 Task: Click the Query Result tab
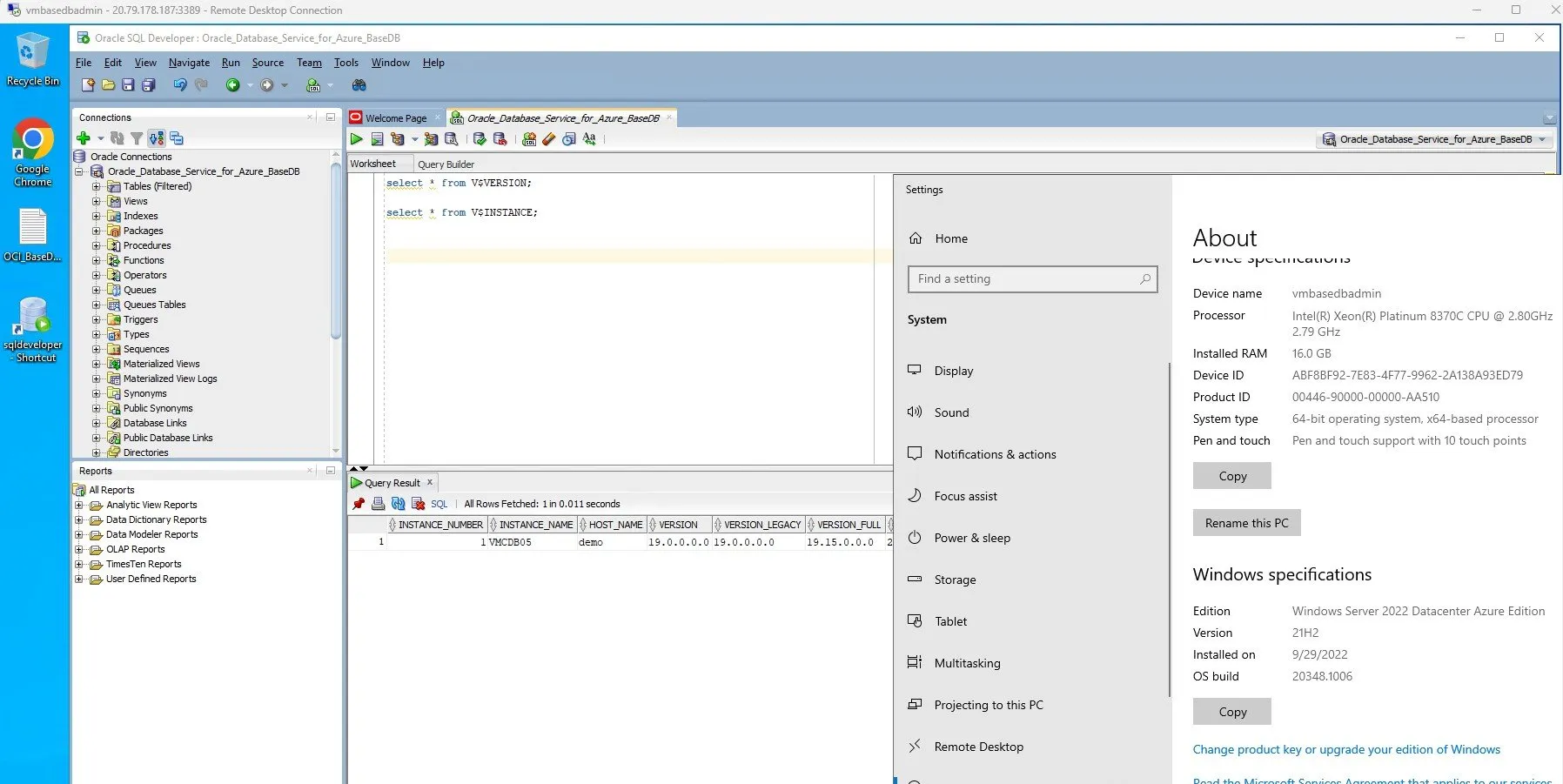click(392, 483)
